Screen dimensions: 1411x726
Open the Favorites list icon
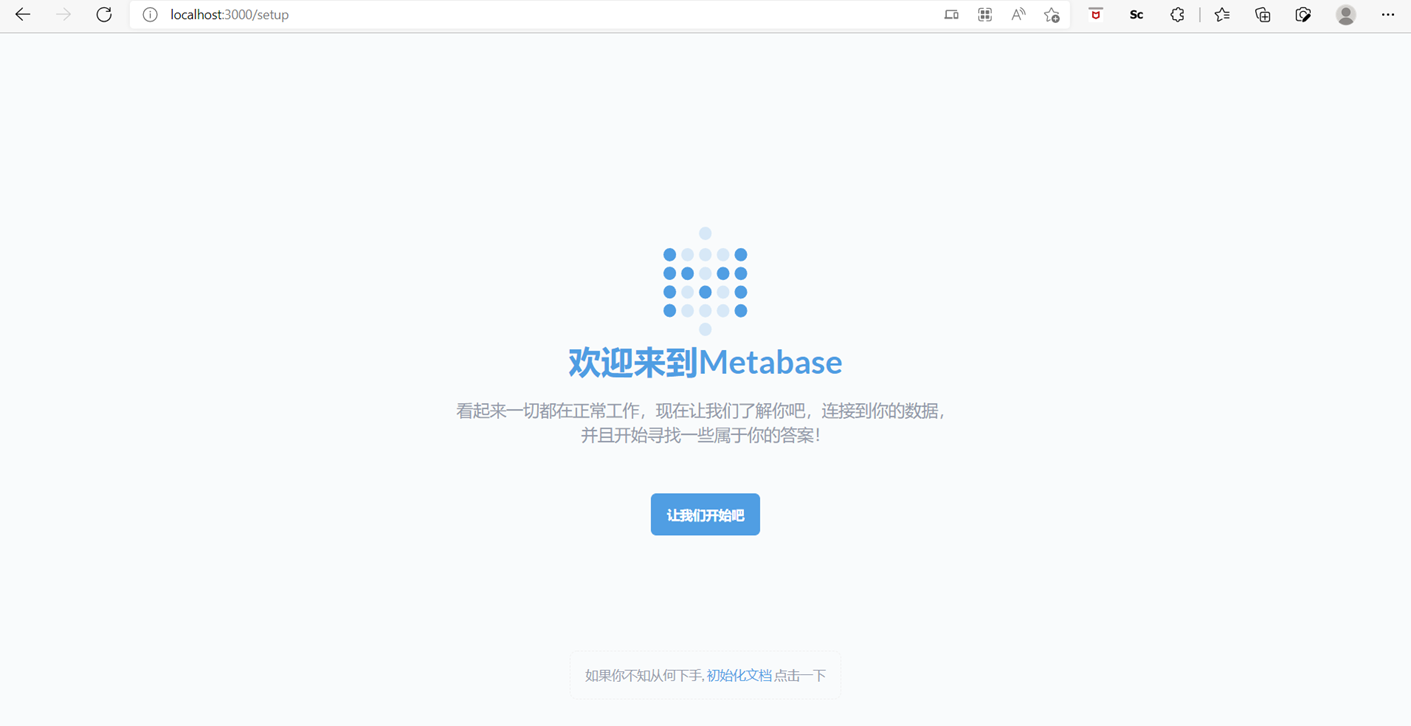(x=1222, y=15)
